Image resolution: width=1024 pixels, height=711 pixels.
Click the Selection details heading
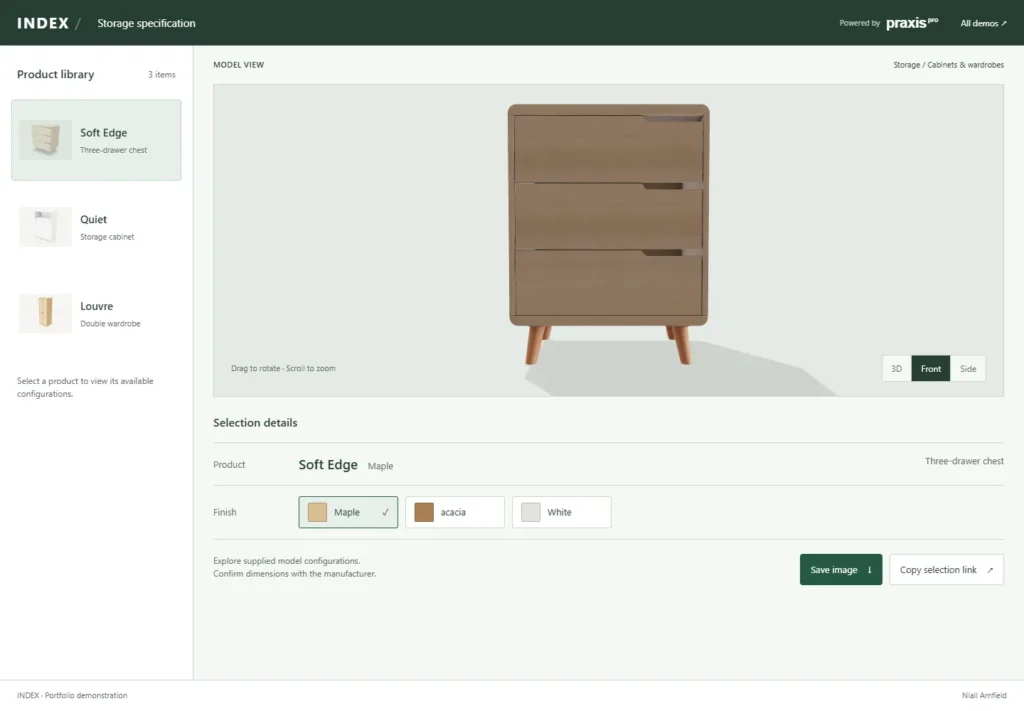pyautogui.click(x=255, y=422)
